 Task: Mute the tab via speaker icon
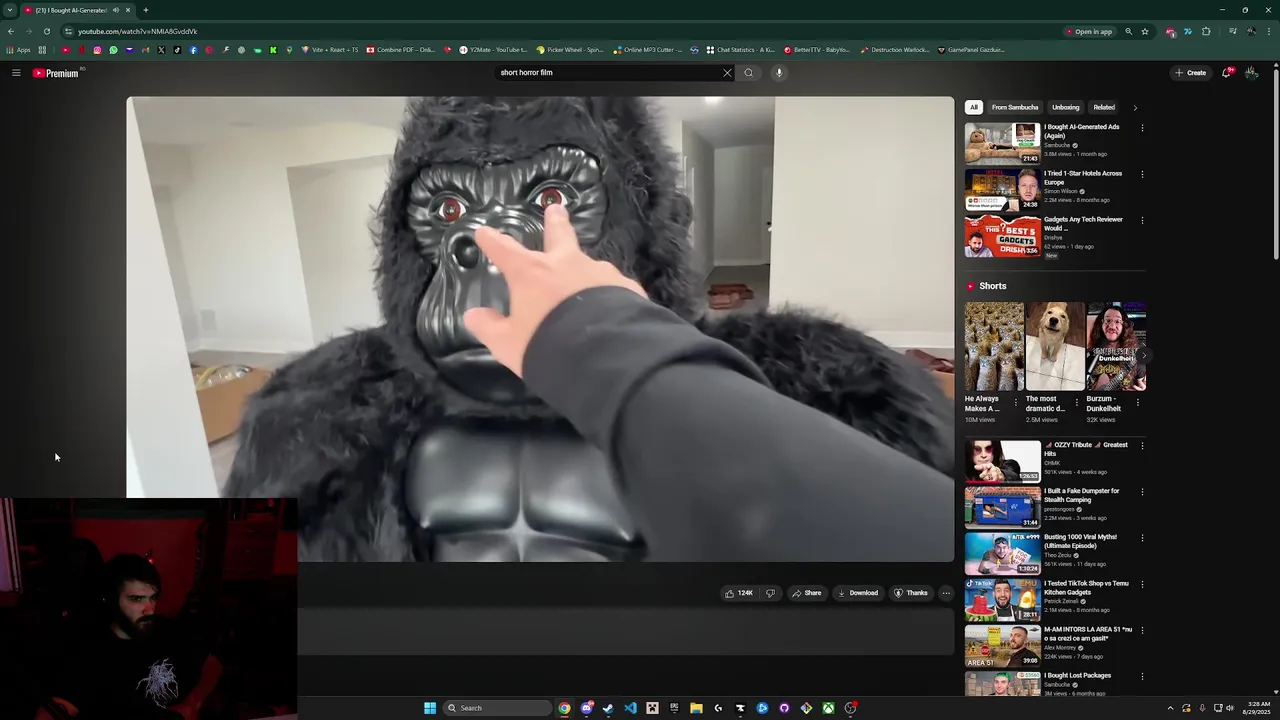(116, 10)
